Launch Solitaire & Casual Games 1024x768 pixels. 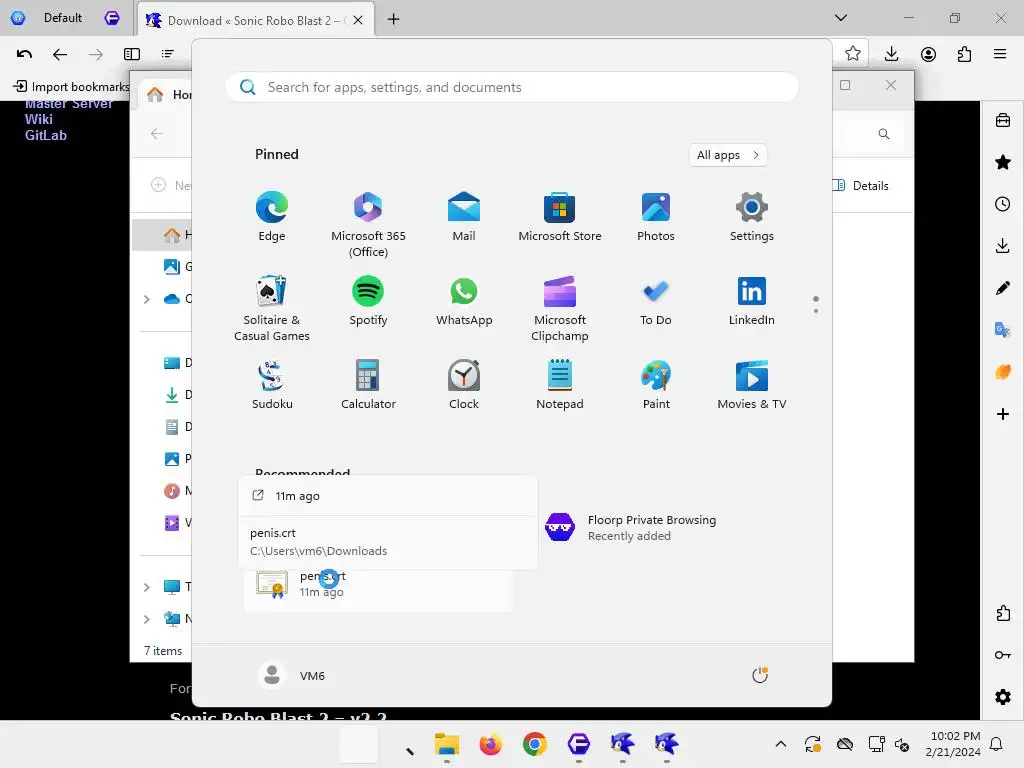(x=272, y=308)
